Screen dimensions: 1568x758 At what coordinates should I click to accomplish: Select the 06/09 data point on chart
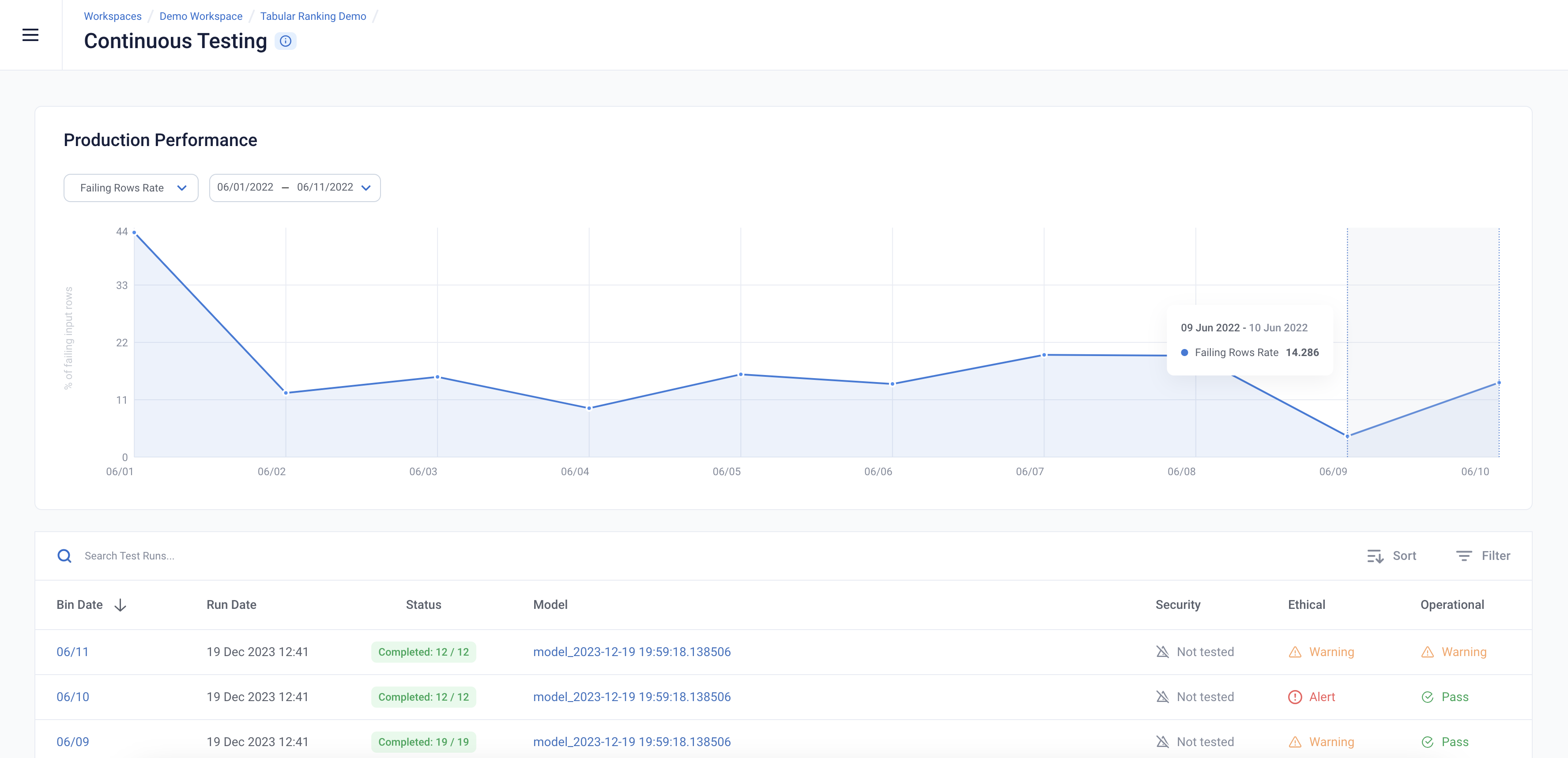point(1347,436)
